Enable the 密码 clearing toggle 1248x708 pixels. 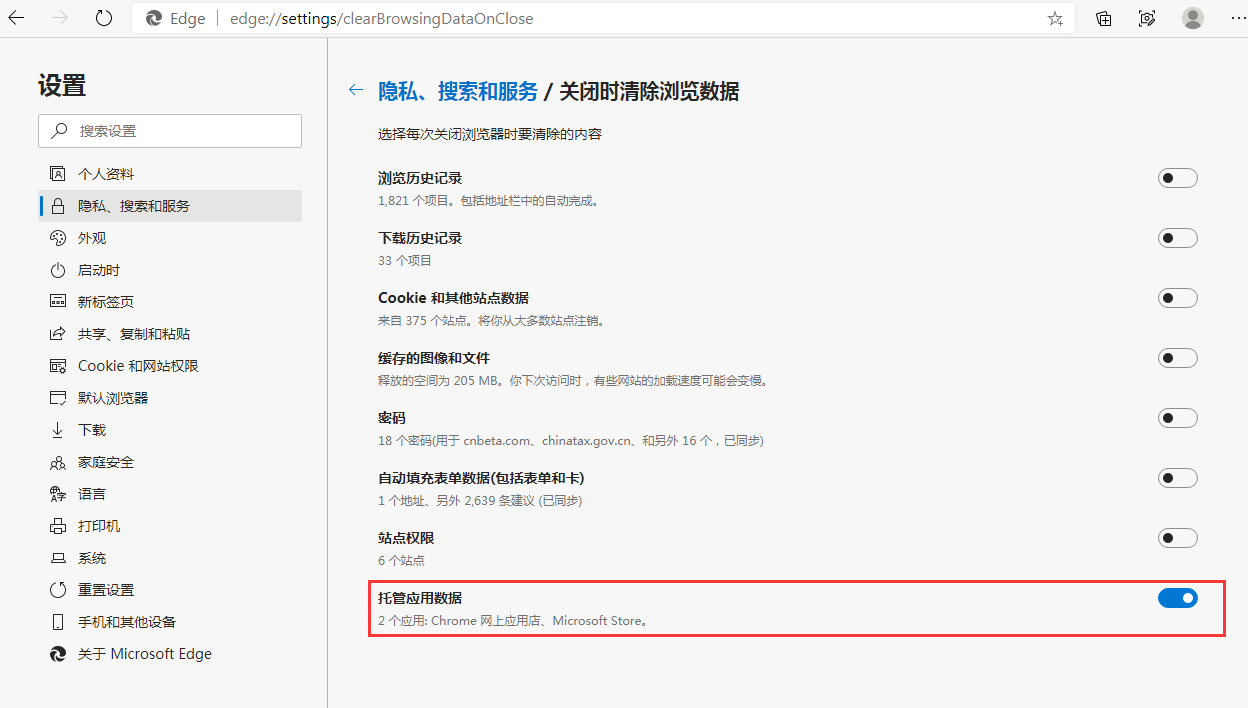tap(1177, 418)
